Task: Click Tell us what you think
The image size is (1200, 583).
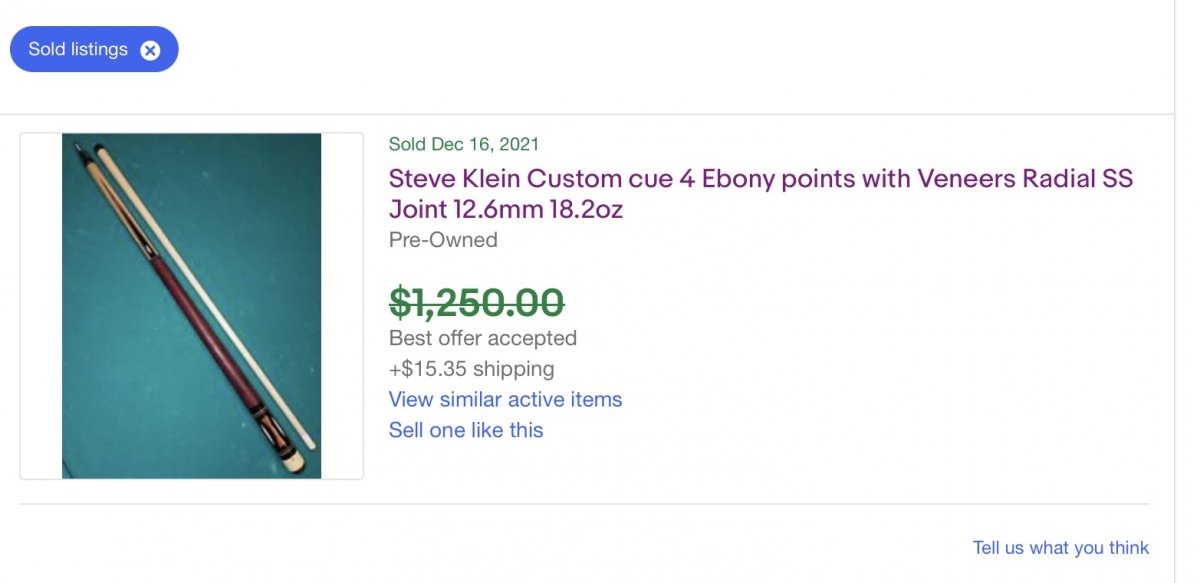Action: (x=1060, y=548)
